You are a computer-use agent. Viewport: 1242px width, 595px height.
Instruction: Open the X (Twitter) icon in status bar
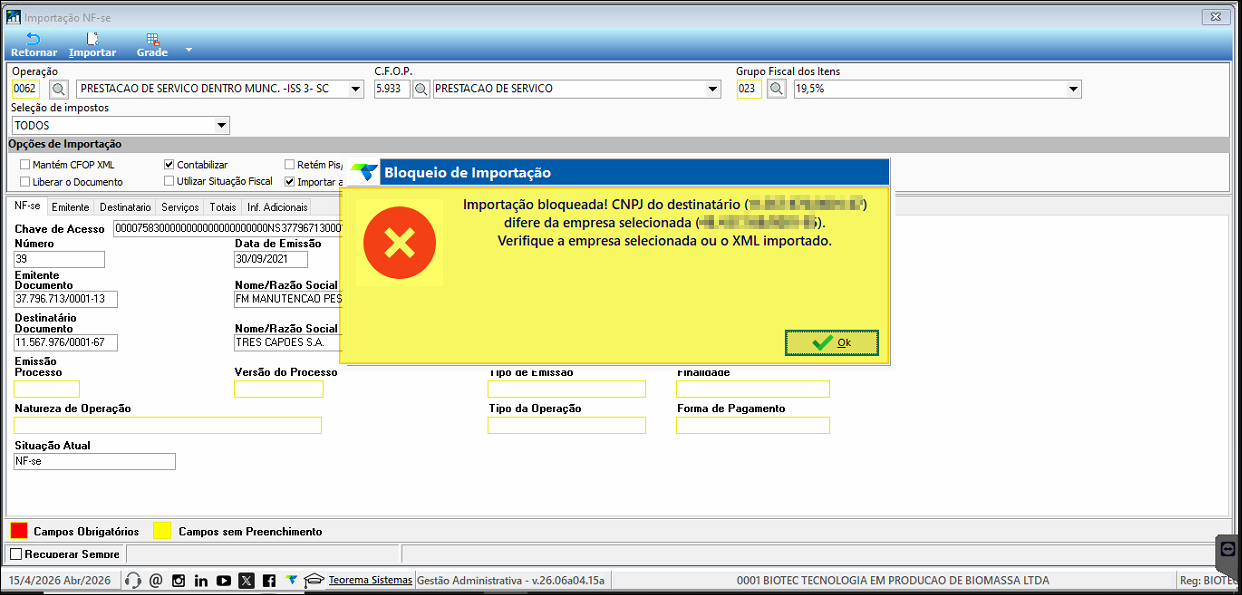tap(247, 580)
